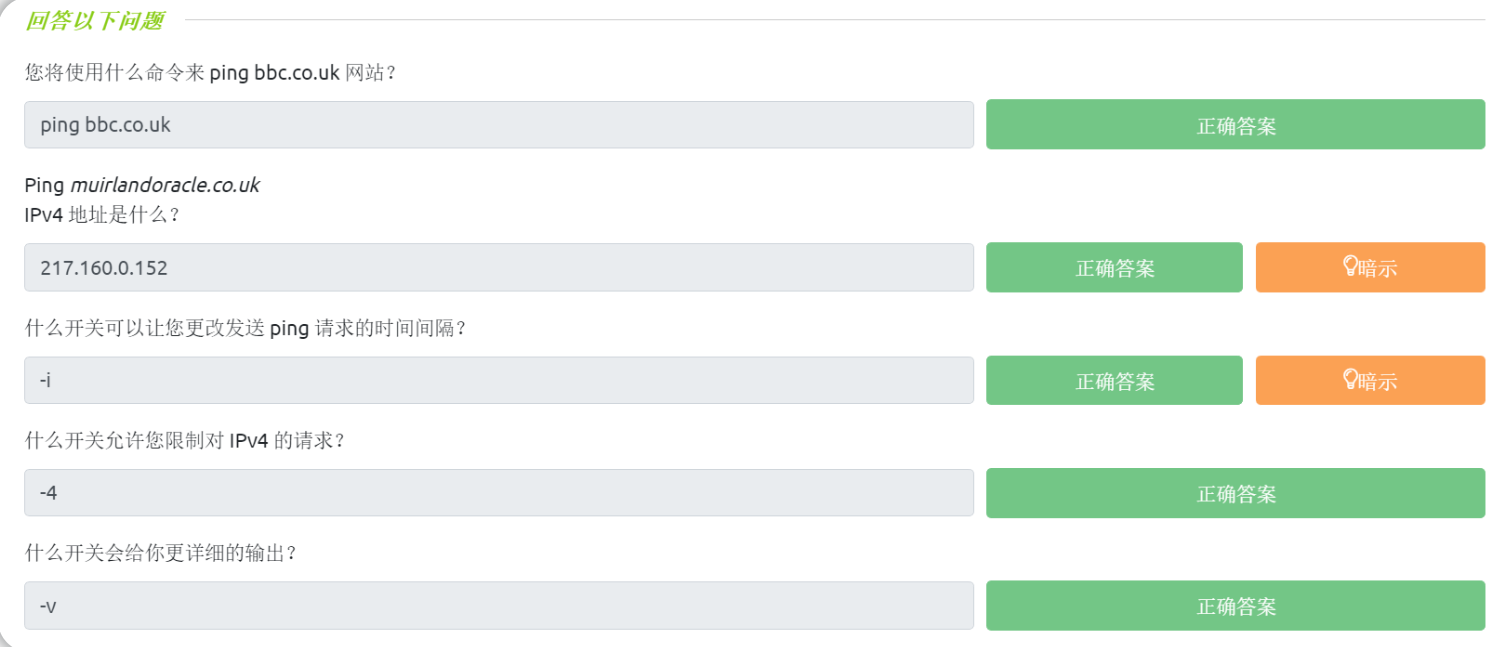This screenshot has width=1498, height=647.
Task: Focus the field containing ping bbc.co.uk
Action: pyautogui.click(x=499, y=125)
